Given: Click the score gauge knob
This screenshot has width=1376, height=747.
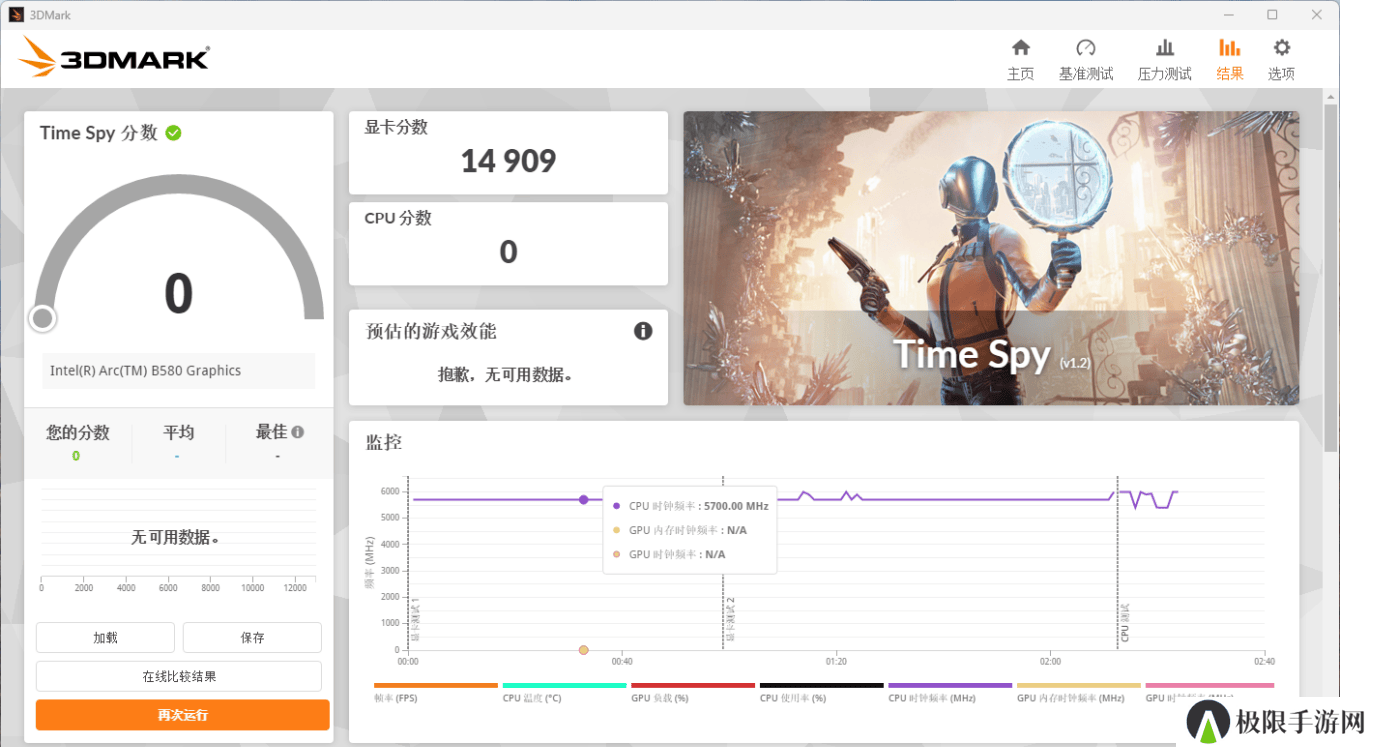Looking at the screenshot, I should tap(42, 318).
